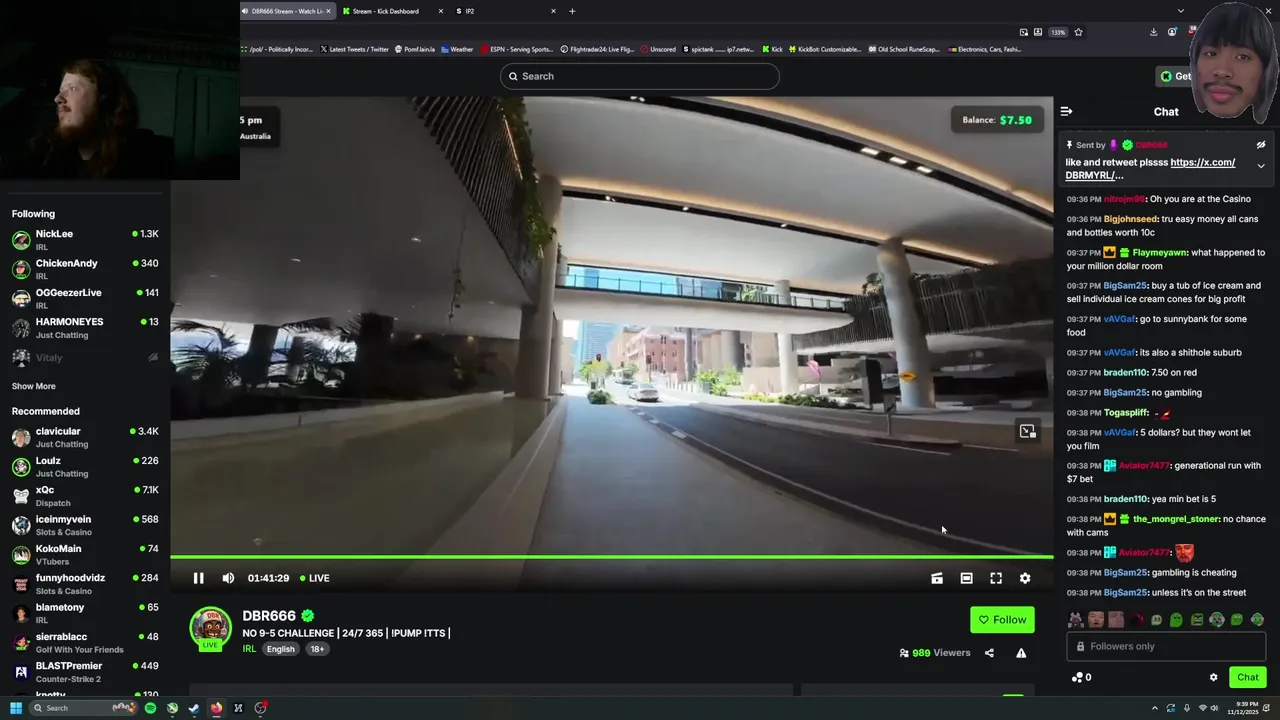Image resolution: width=1280 pixels, height=720 pixels.
Task: Expand Following list with Show More
Action: coord(33,386)
